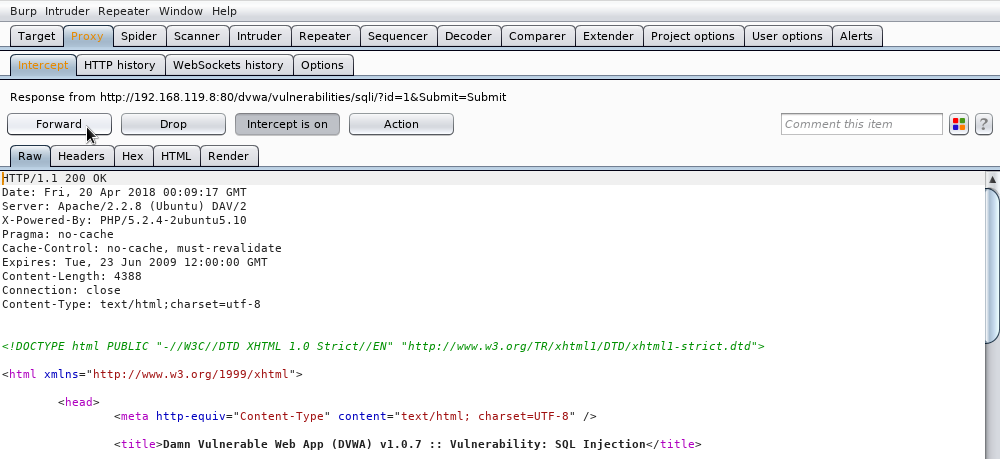
Task: Click the vertical scrollbar of response pane
Action: (x=992, y=300)
